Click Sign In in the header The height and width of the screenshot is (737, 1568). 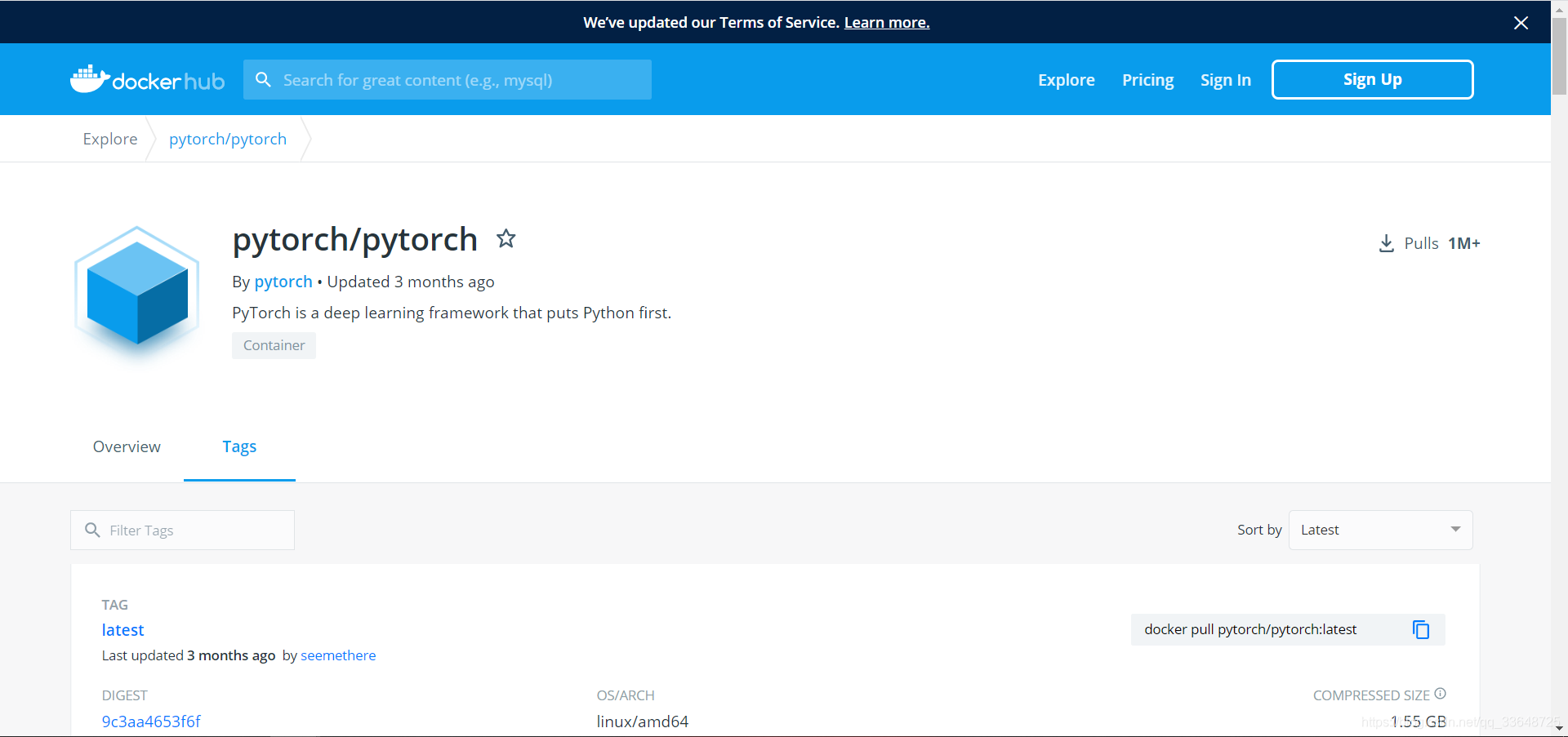pos(1226,80)
